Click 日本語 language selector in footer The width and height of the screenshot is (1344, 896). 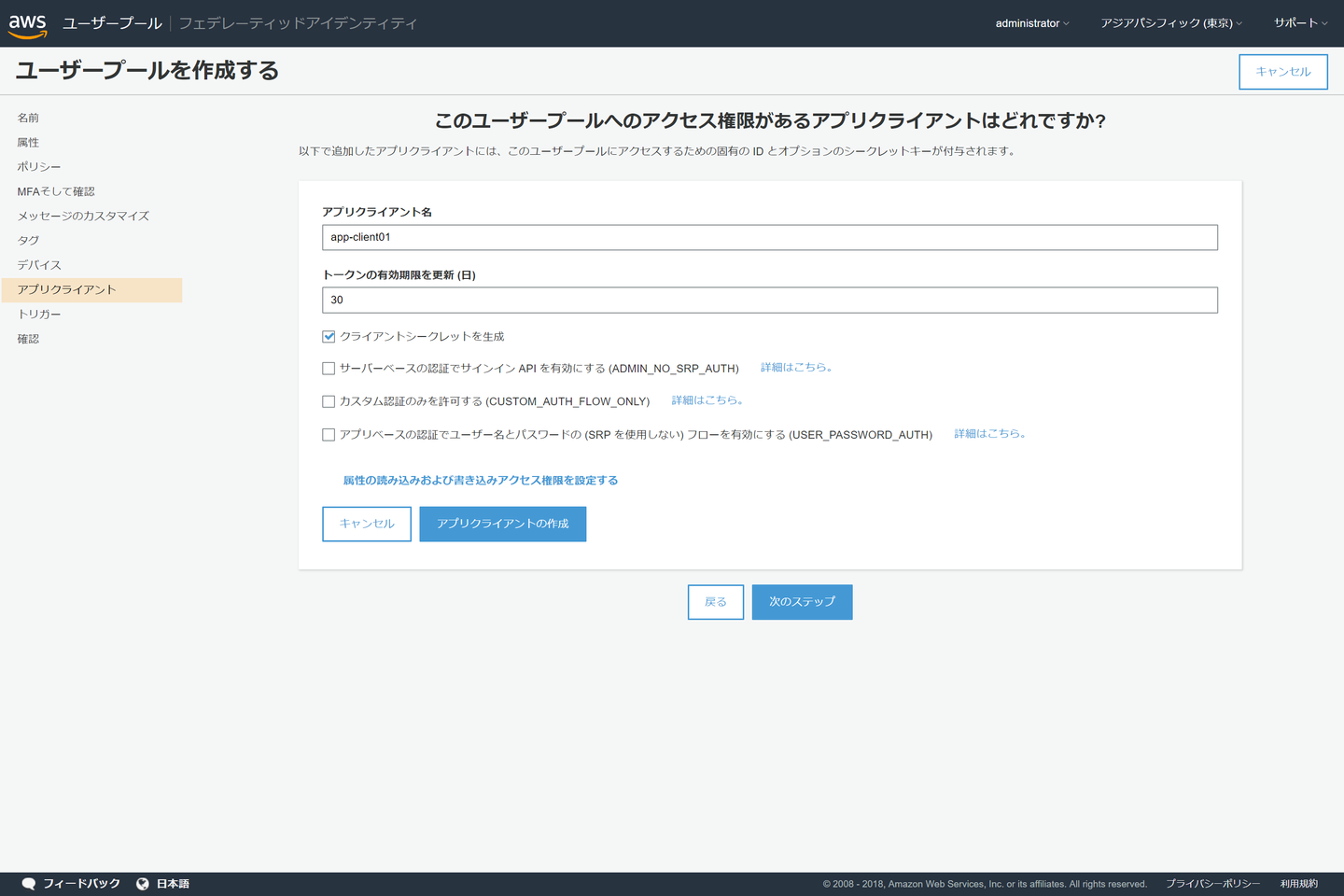tap(173, 884)
